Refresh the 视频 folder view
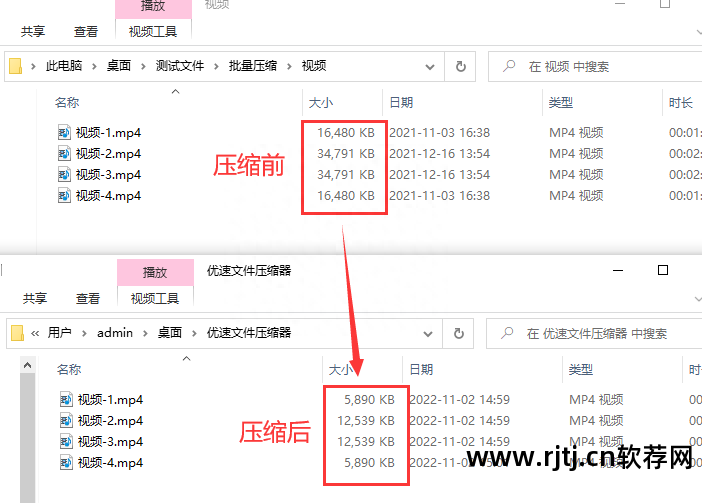 pos(460,67)
